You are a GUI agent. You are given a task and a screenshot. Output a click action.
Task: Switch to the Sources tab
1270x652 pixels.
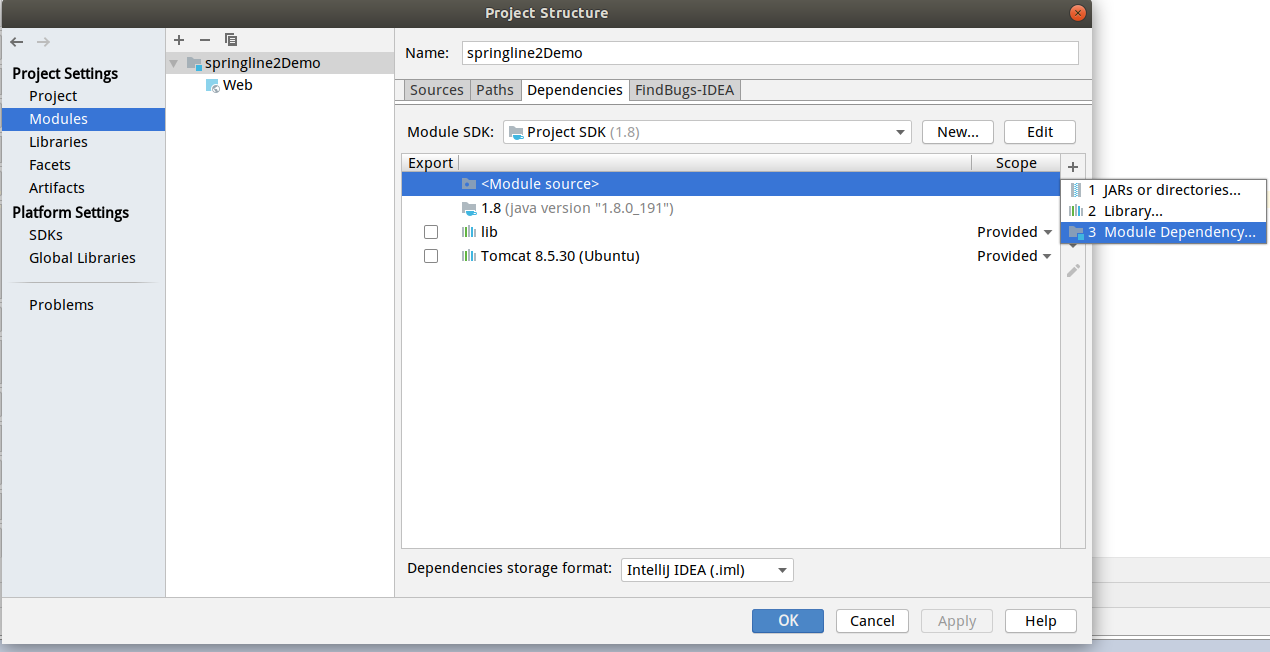(x=437, y=90)
